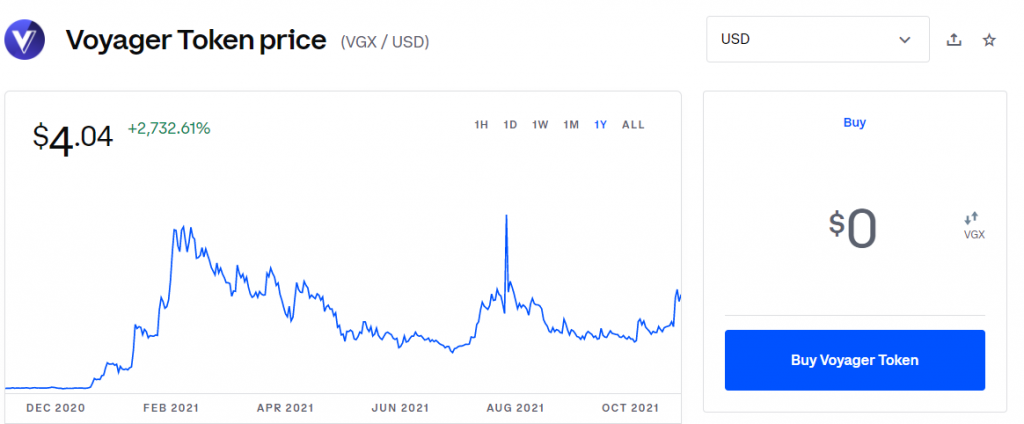Click the chevron in currency selector
1024x424 pixels.
(x=904, y=40)
